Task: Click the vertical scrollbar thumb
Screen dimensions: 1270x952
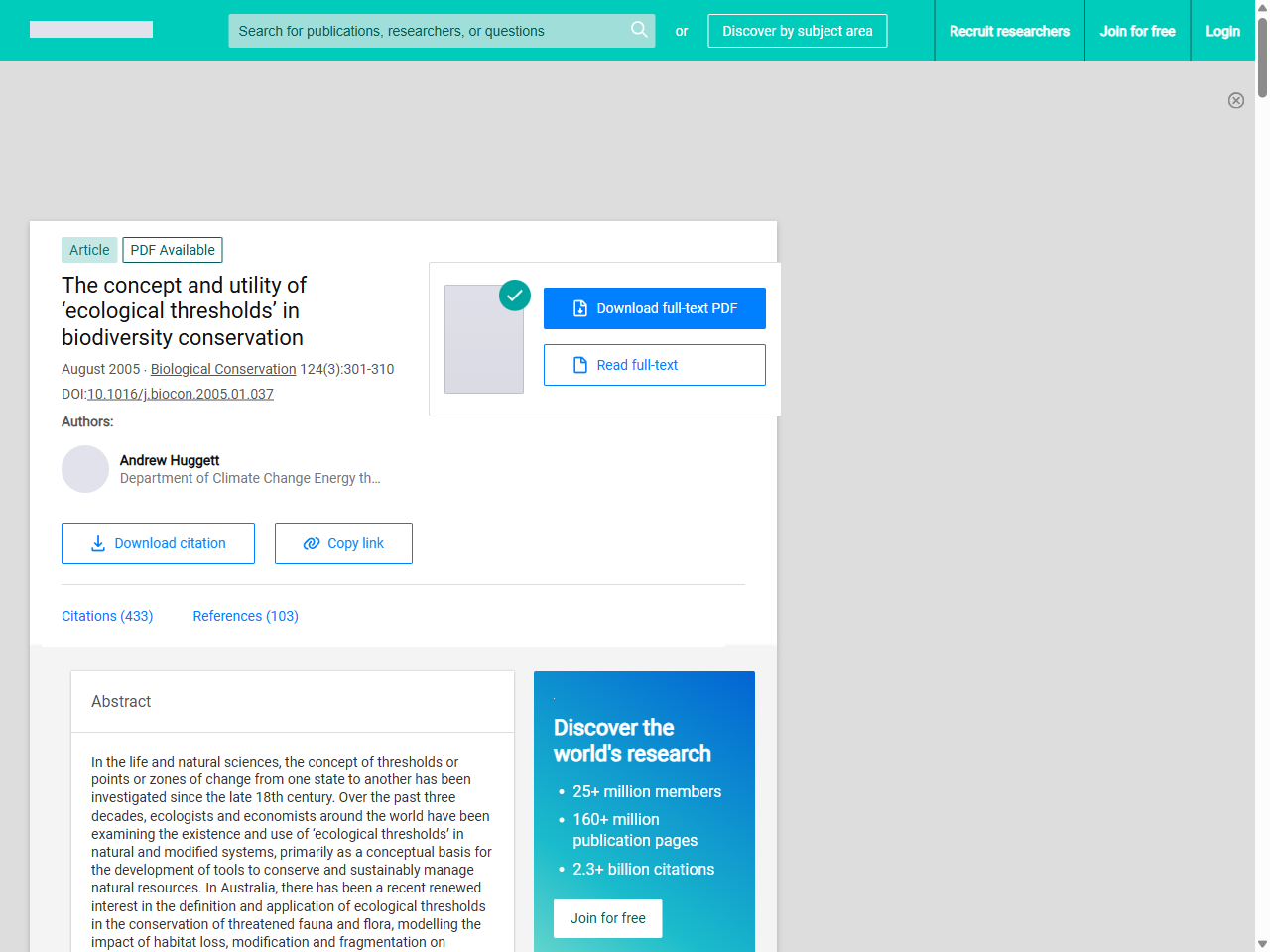Action: [1262, 56]
